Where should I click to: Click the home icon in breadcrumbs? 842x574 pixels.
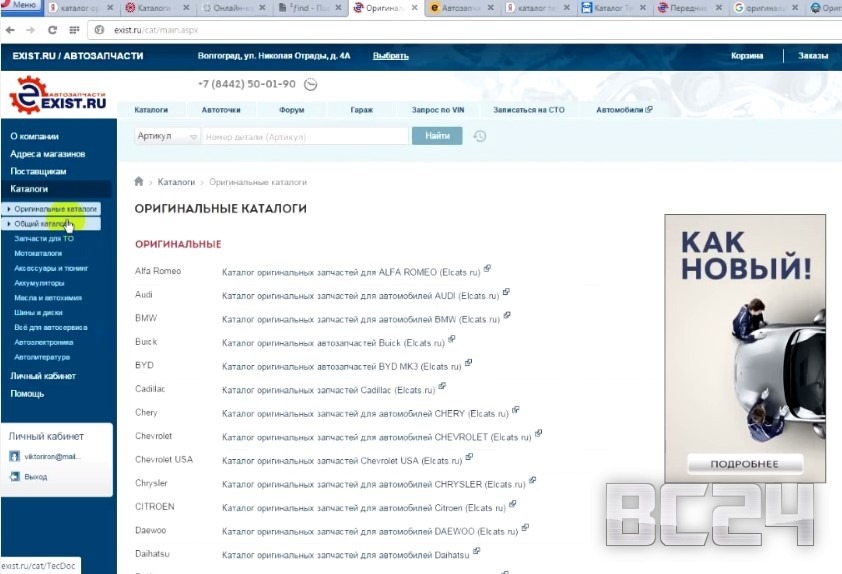pos(139,182)
